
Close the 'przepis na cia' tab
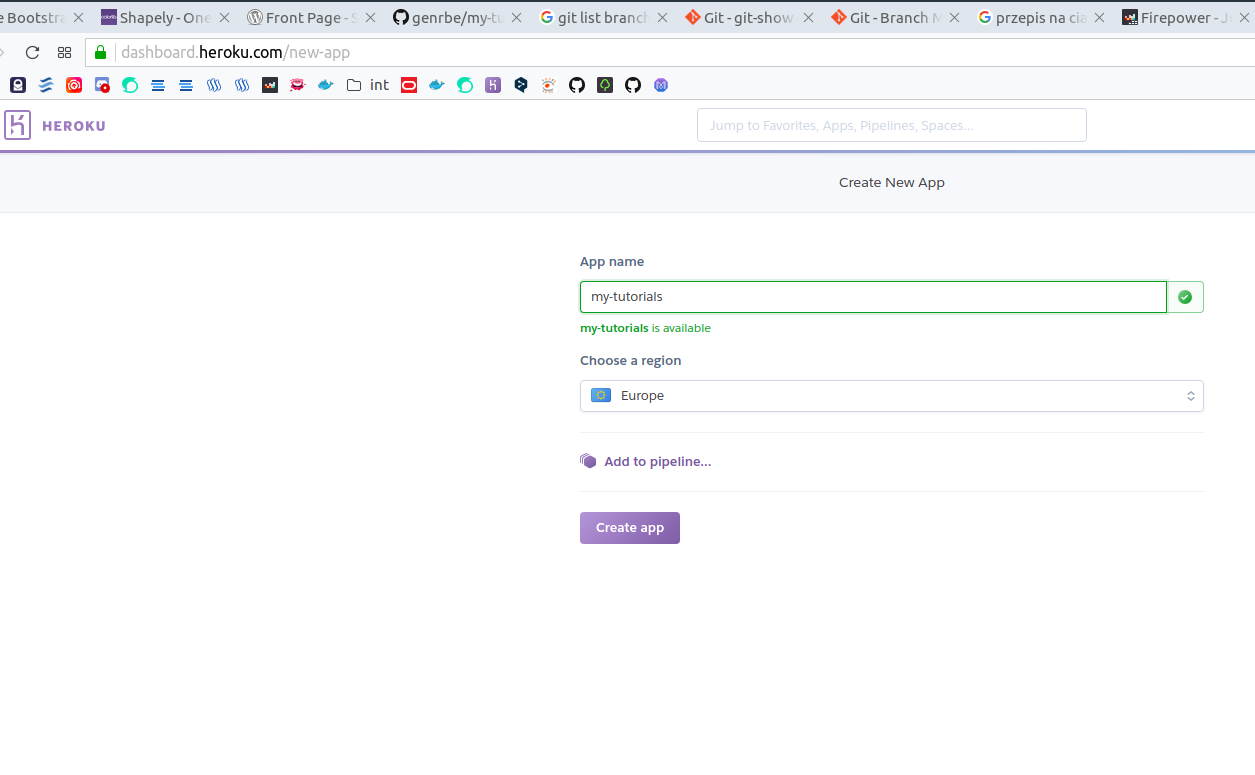point(1100,18)
